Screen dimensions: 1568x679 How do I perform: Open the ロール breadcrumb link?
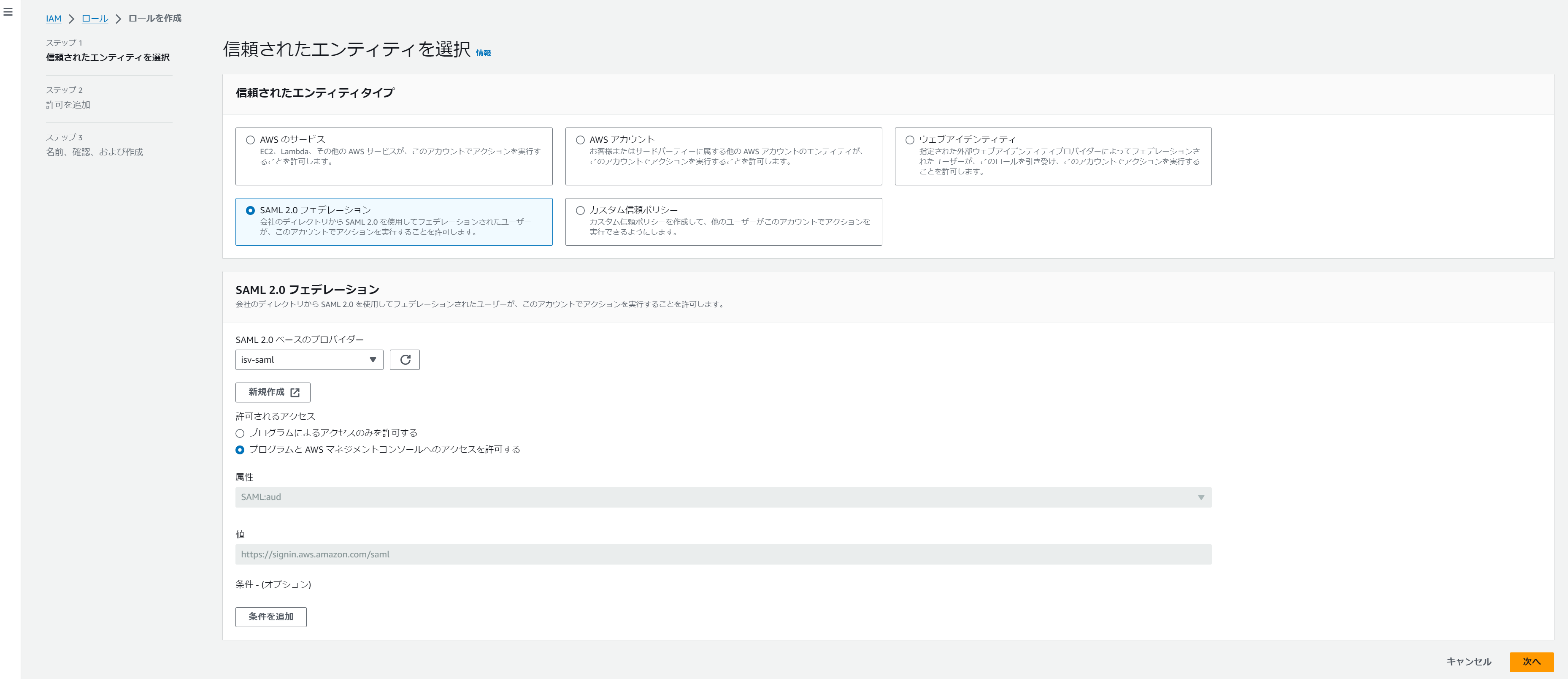(x=95, y=18)
